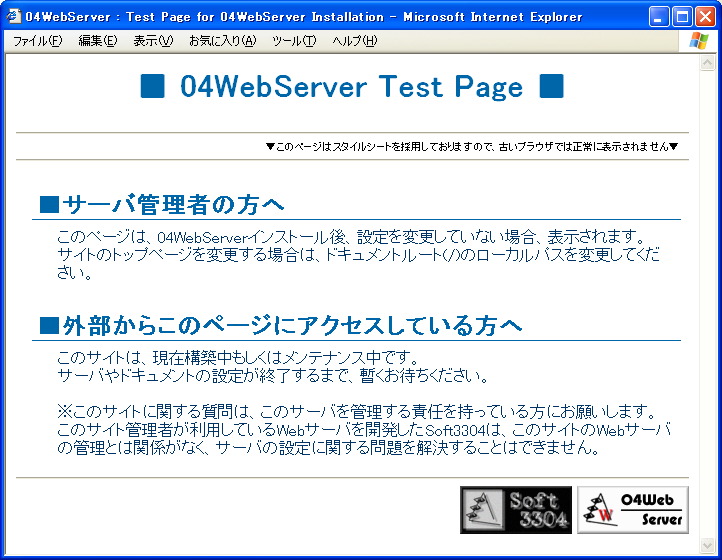Click the scrollbar down arrow
This screenshot has width=722, height=560.
click(x=707, y=545)
